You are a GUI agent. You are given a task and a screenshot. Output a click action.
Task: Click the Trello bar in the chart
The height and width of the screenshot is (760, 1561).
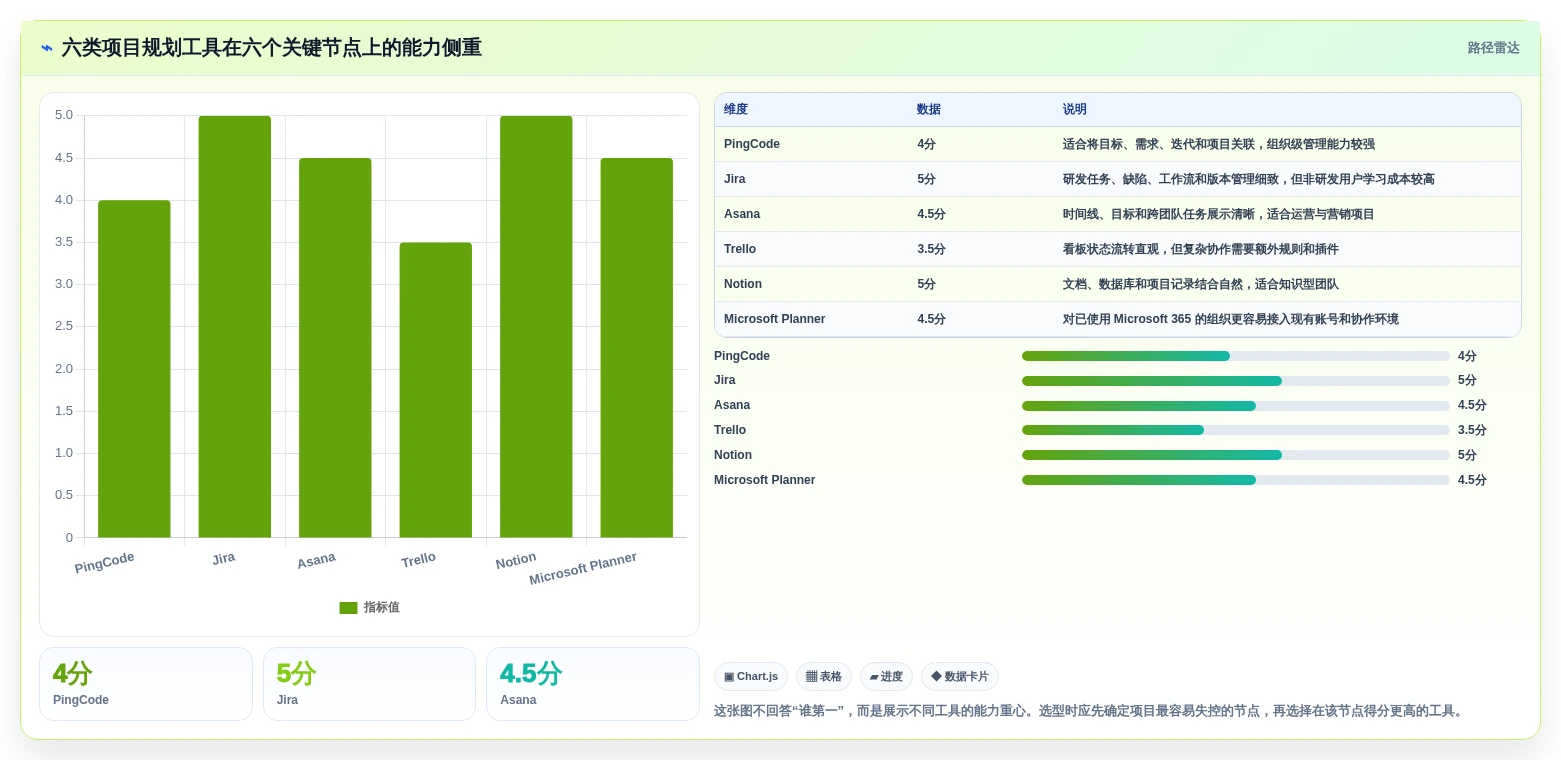click(436, 390)
